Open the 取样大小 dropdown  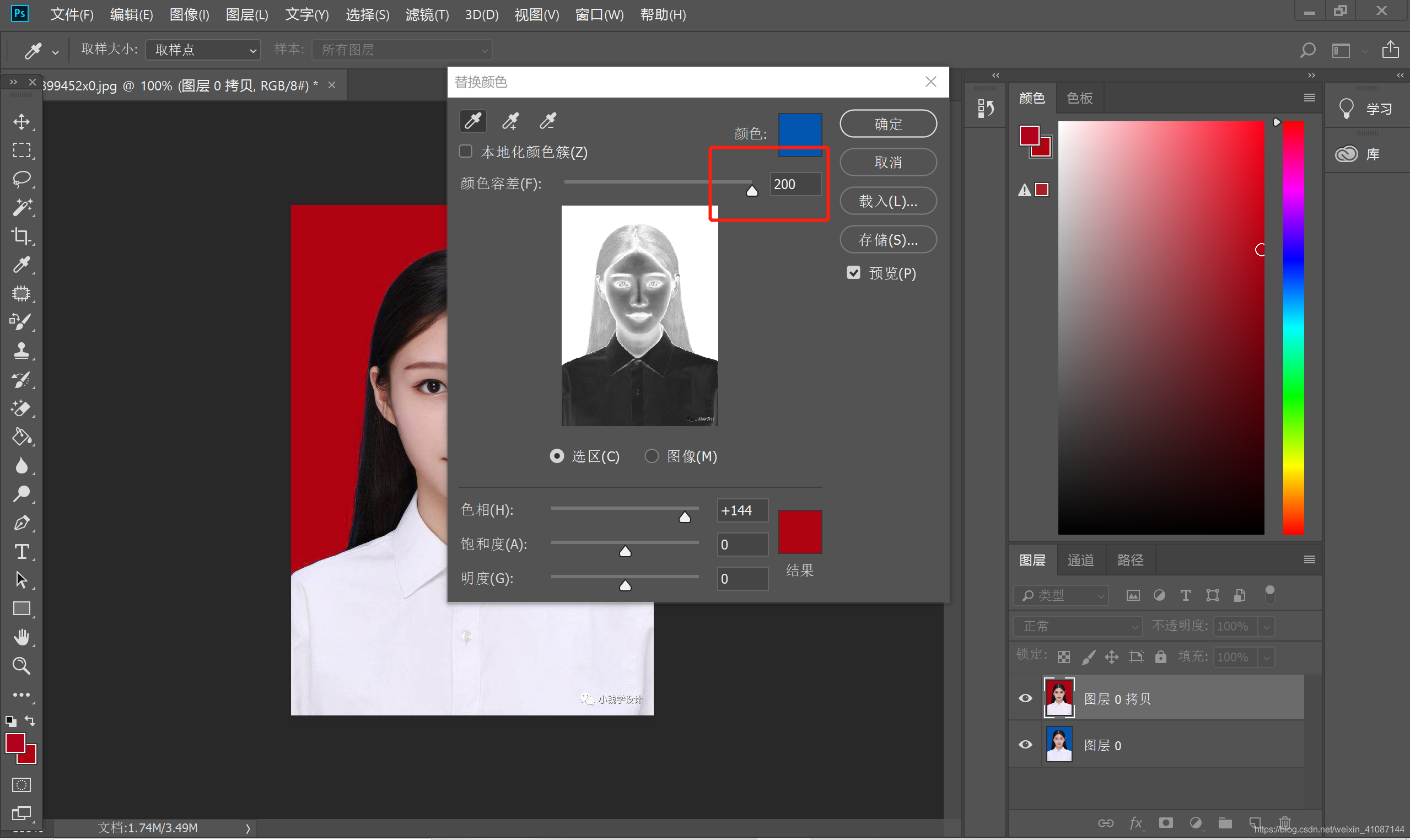coord(203,50)
